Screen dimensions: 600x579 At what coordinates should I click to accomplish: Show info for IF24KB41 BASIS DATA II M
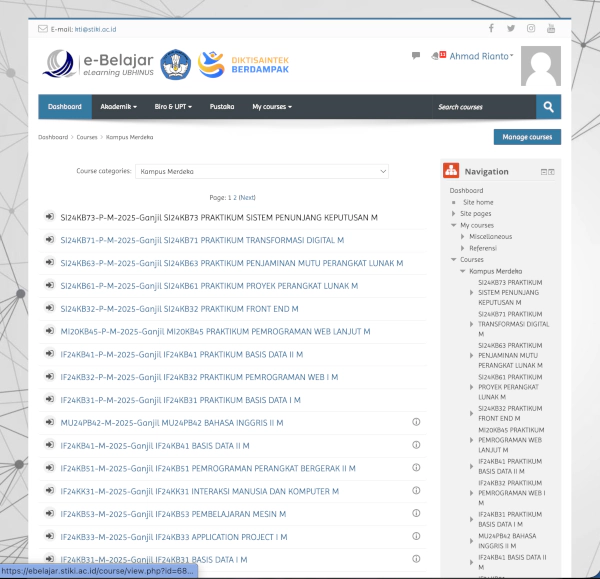[x=416, y=445]
